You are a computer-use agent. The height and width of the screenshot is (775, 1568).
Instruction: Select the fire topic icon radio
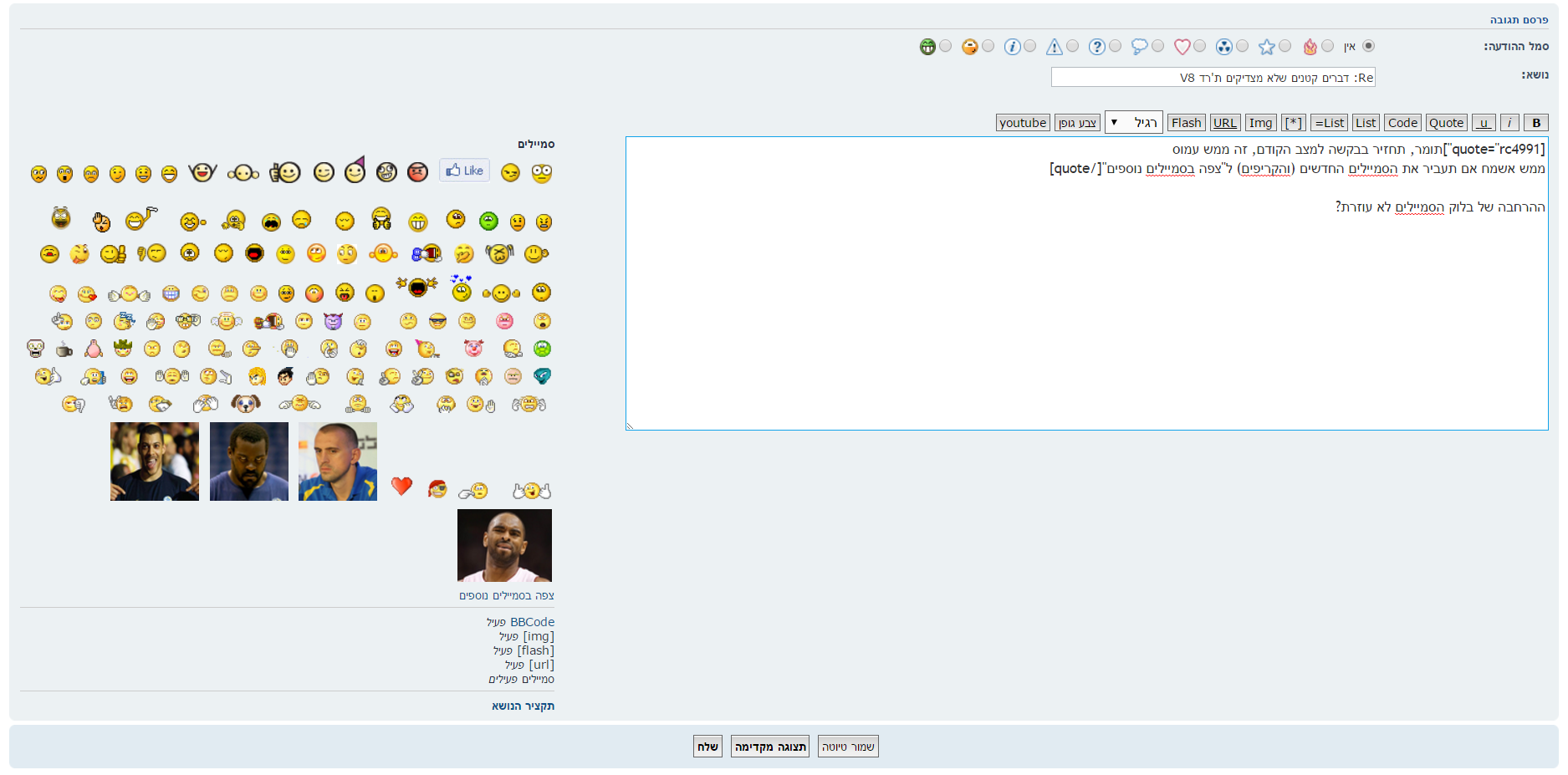point(1327,46)
